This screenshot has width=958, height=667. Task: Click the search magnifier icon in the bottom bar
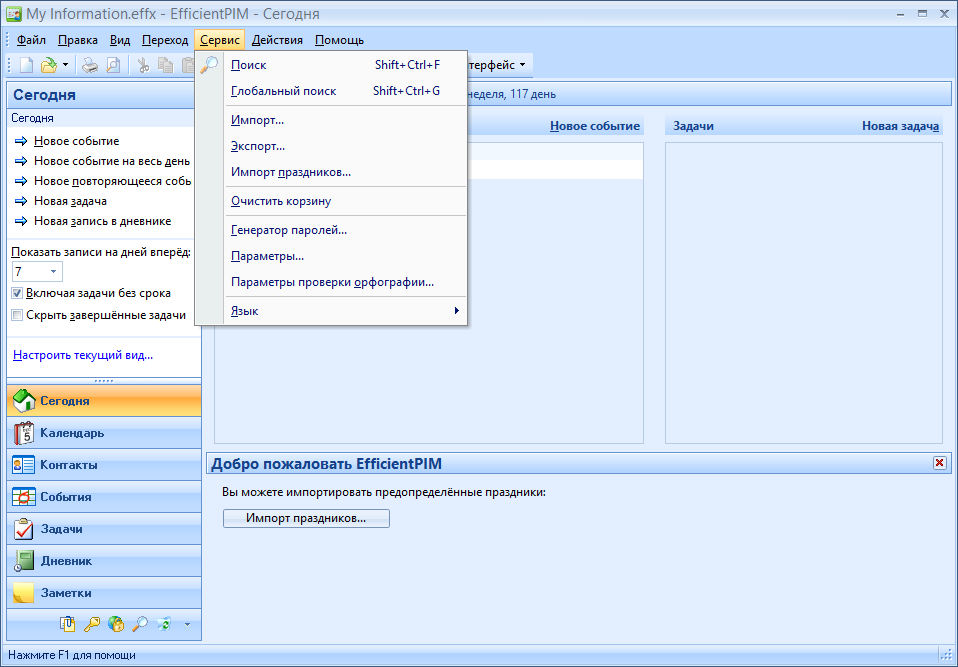click(140, 624)
